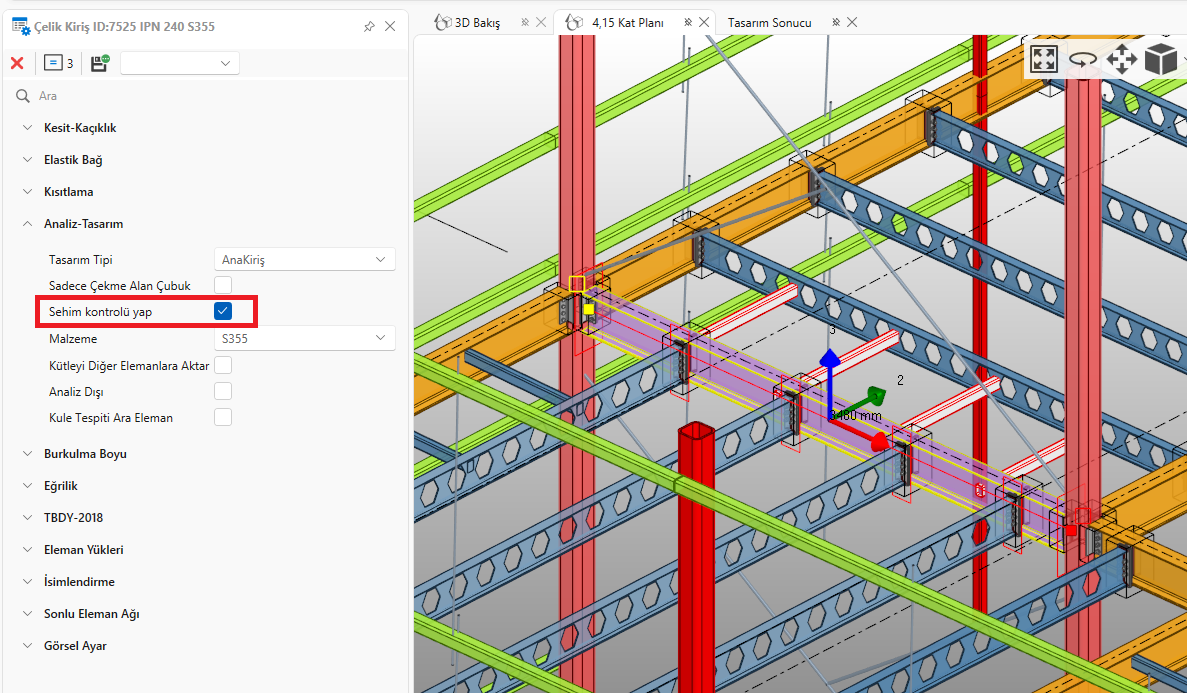Enable Sadece Çekme Alan Çubuk checkbox
Viewport: 1187px width, 693px height.
coord(223,286)
